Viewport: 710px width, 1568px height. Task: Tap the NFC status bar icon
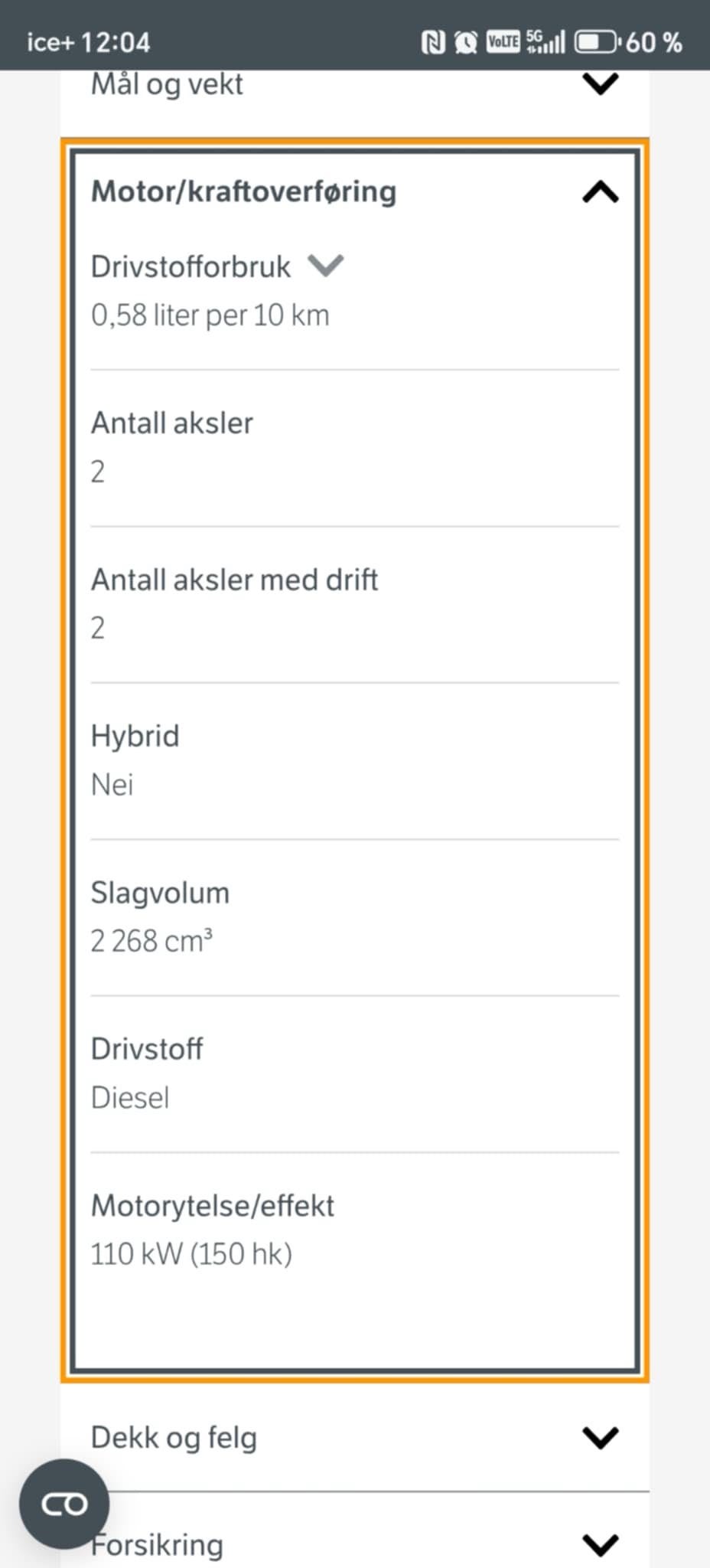433,42
